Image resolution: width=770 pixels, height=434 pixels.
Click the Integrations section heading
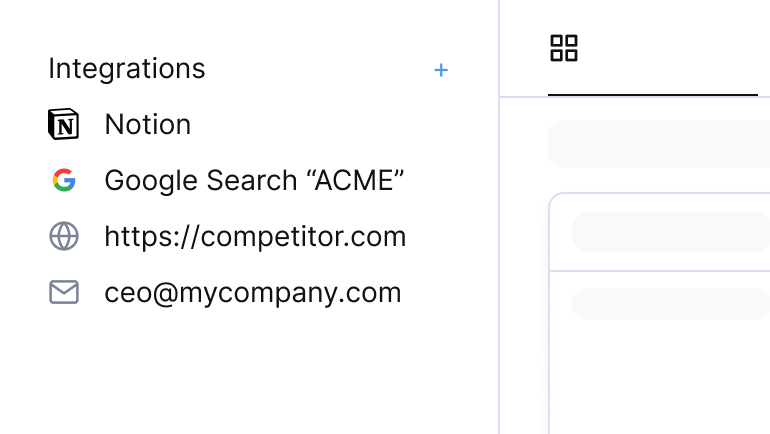click(x=127, y=69)
